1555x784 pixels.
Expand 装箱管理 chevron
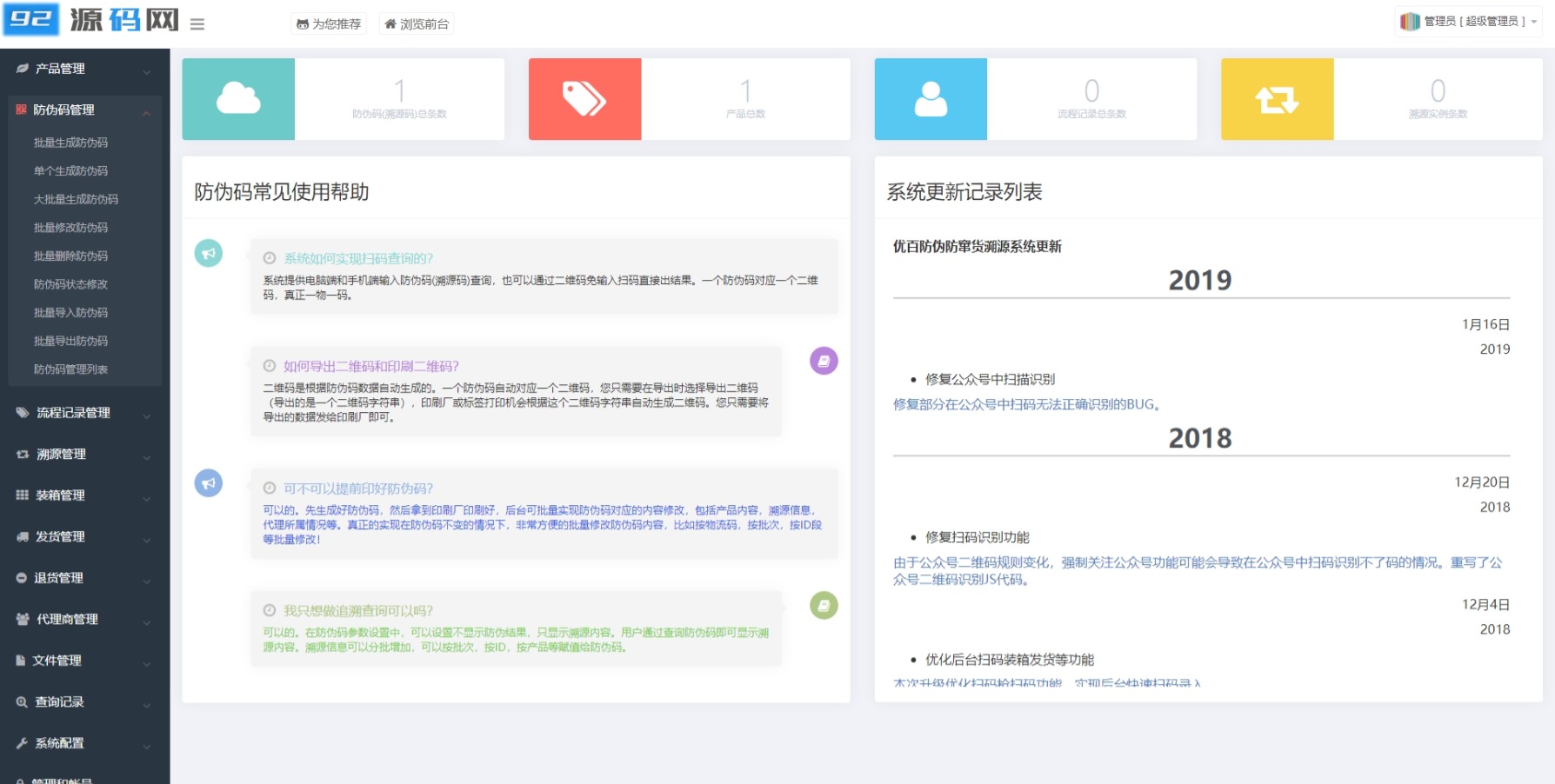tap(147, 499)
